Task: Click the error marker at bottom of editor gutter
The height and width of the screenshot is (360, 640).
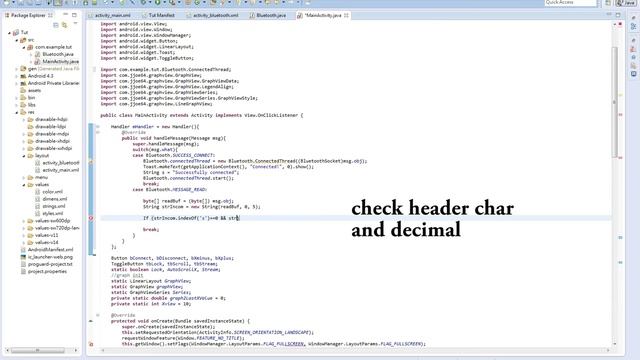Action: pyautogui.click(x=91, y=344)
